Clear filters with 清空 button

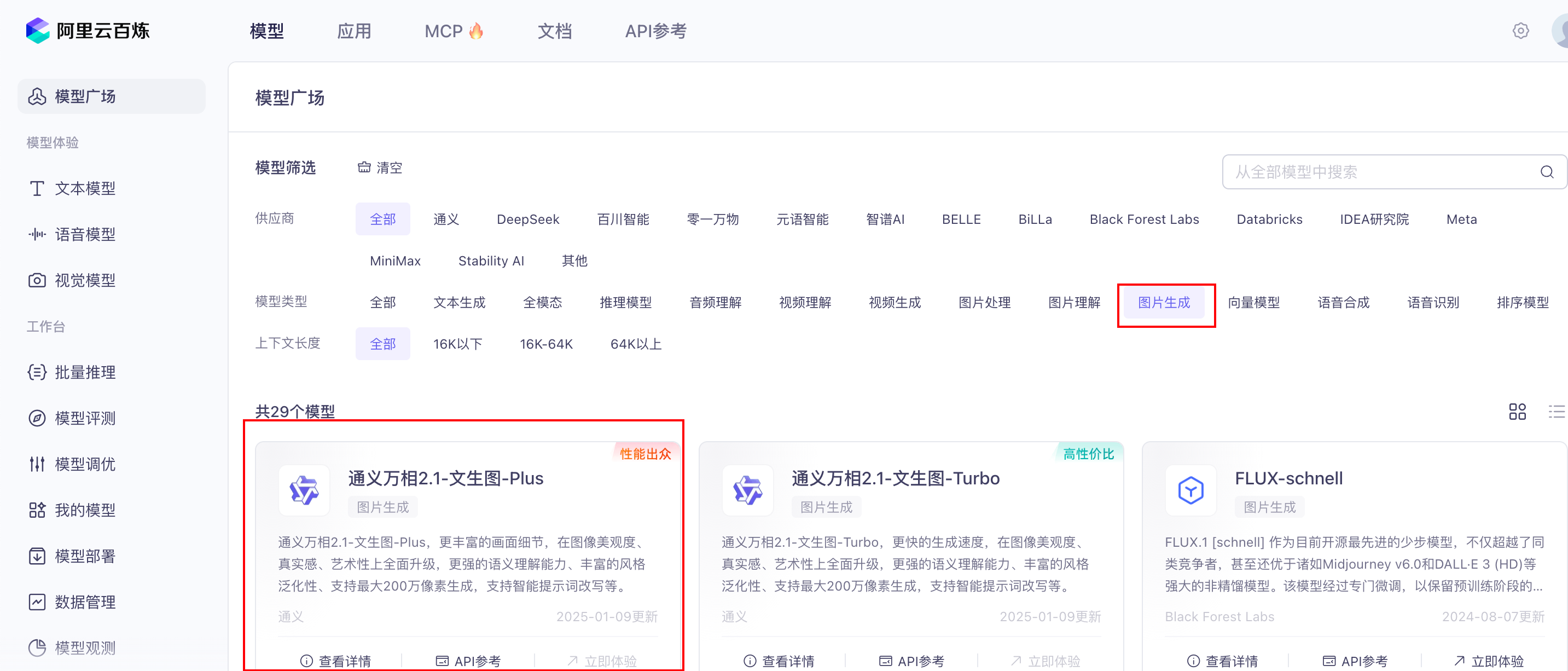tap(380, 167)
